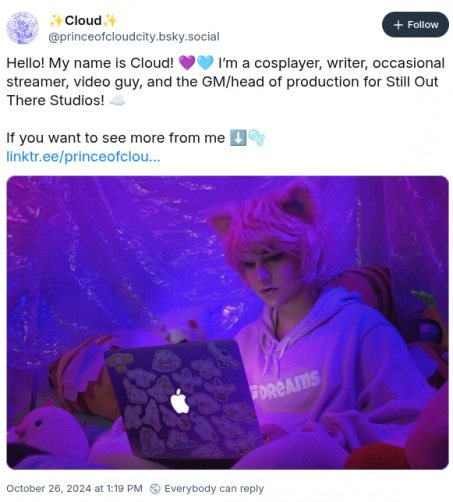The height and width of the screenshot is (502, 453).
Task: Click the purple heart emoji
Action: [187, 63]
